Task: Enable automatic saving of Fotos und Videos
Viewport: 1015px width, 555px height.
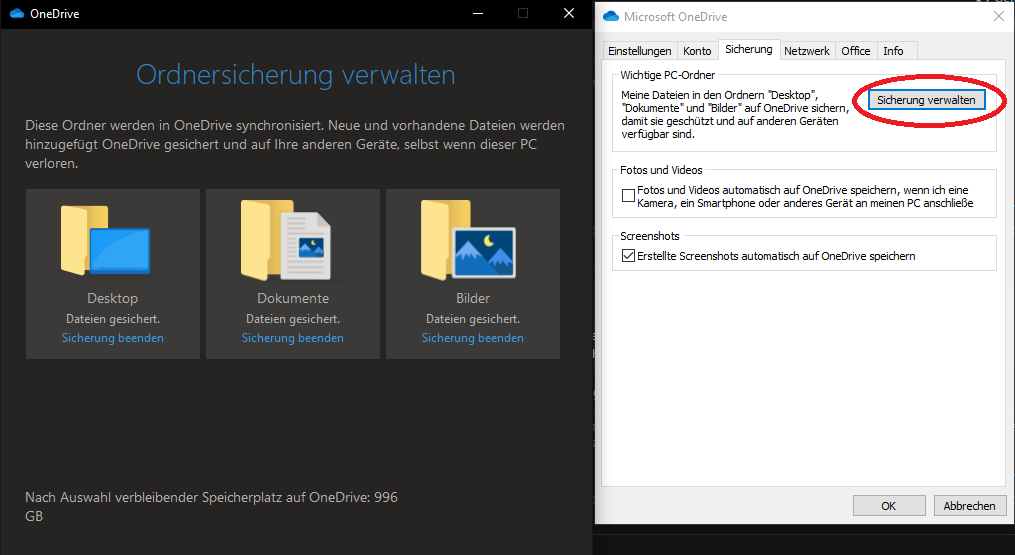Action: click(628, 196)
